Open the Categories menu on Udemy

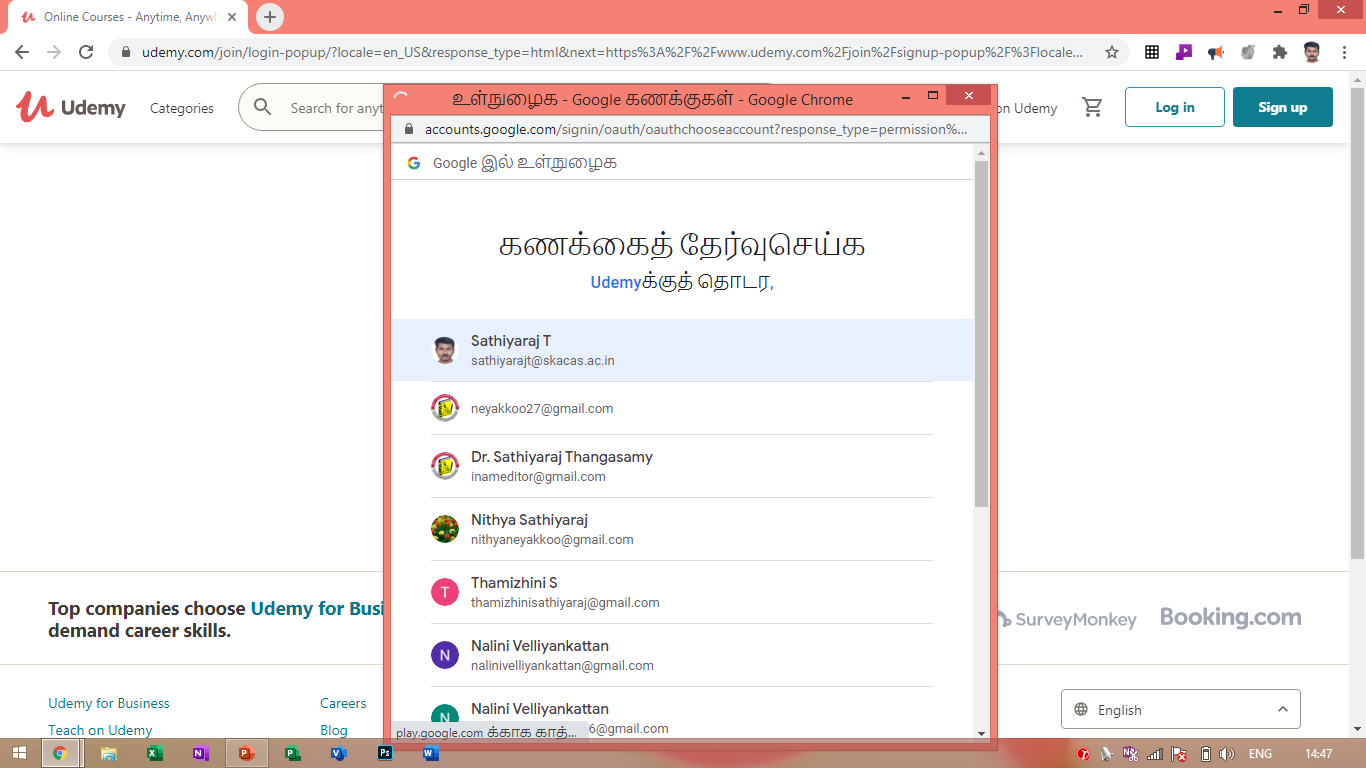(182, 108)
